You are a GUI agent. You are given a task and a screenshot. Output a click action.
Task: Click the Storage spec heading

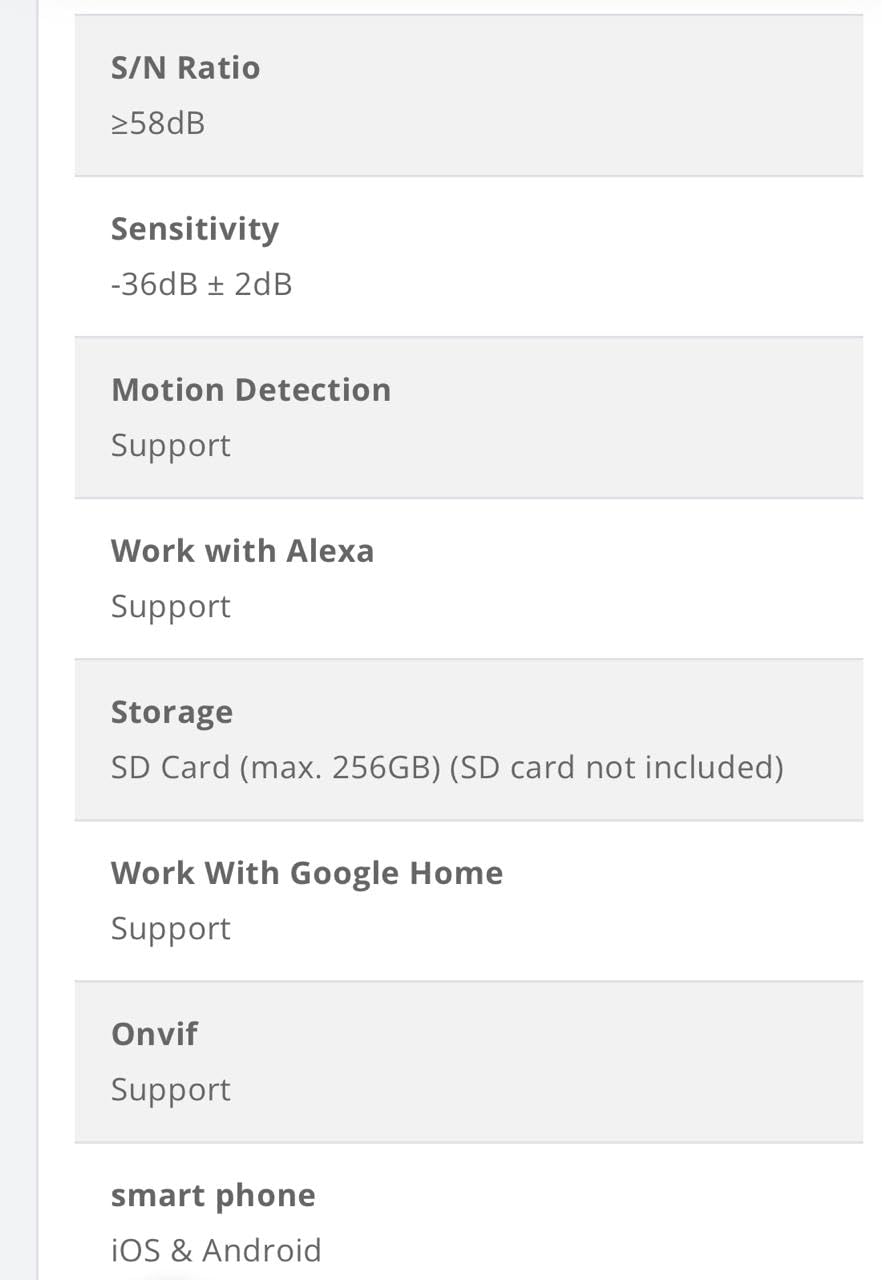[171, 712]
